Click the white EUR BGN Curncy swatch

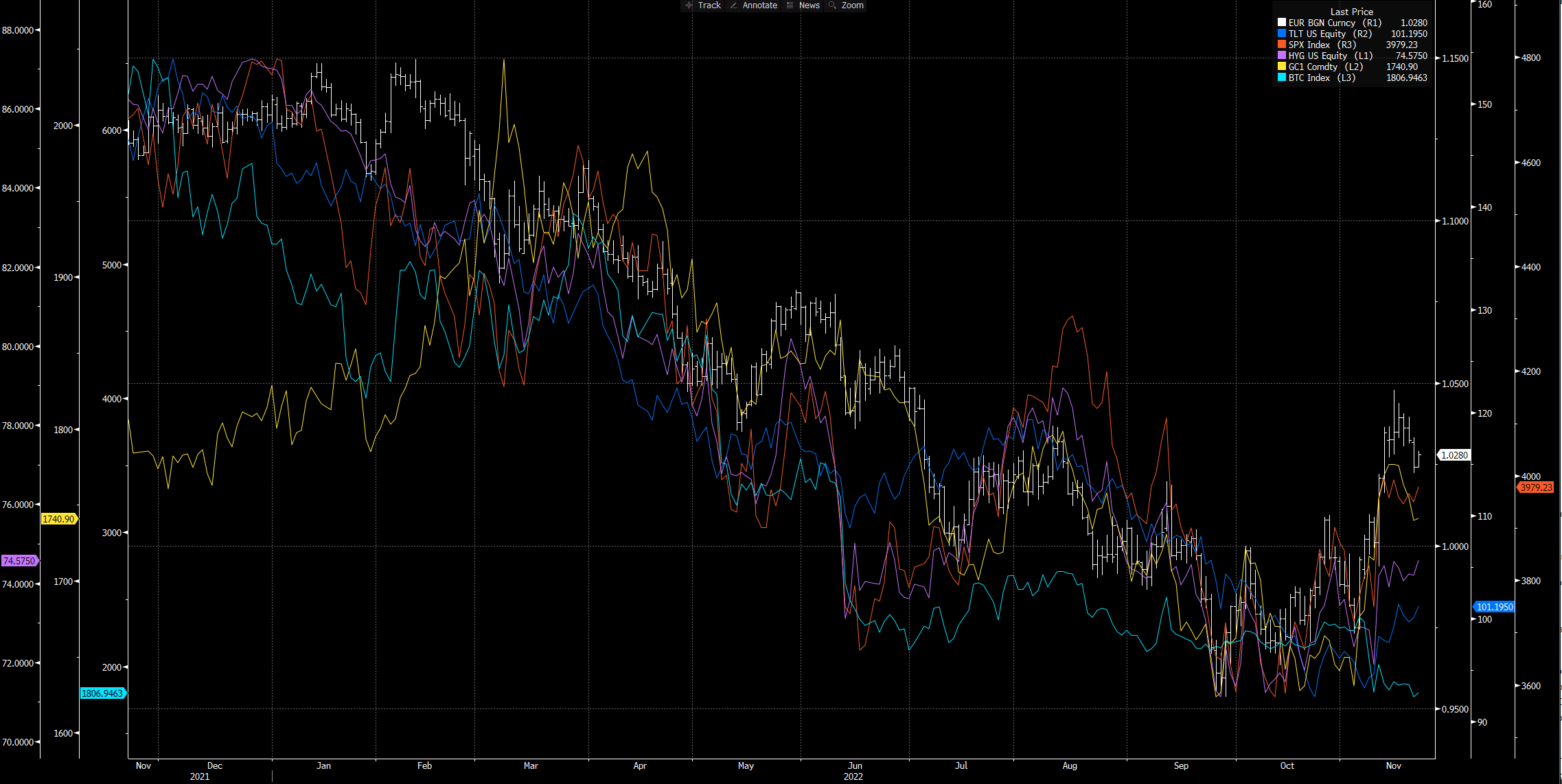point(1281,23)
